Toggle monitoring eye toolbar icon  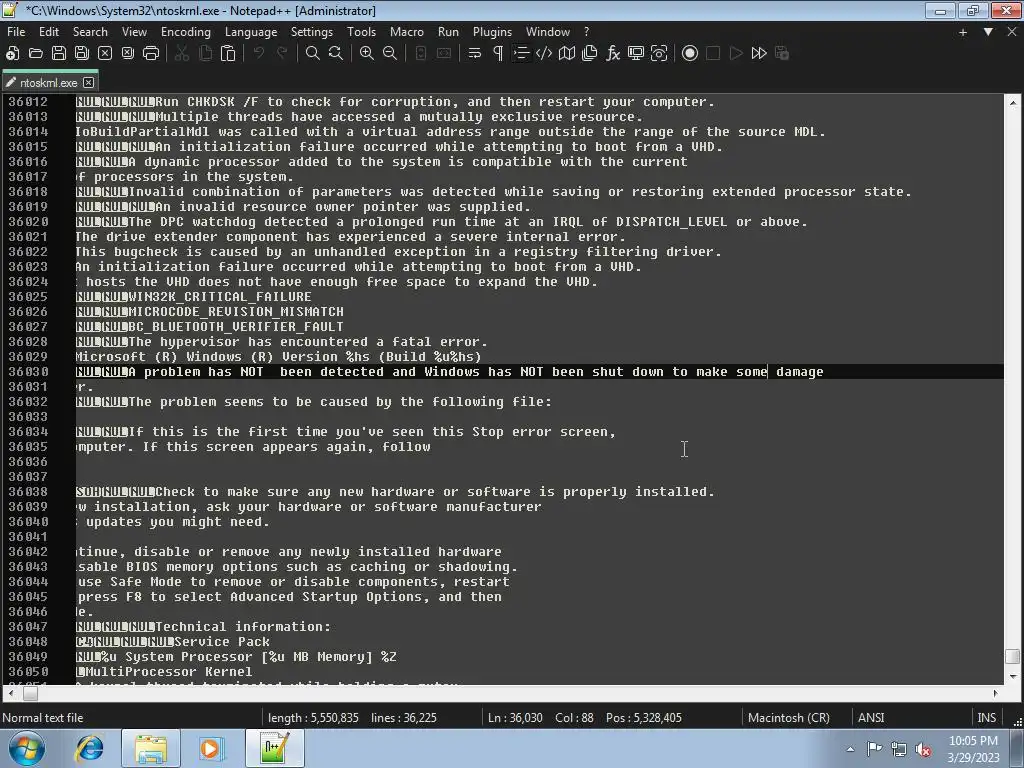[659, 54]
